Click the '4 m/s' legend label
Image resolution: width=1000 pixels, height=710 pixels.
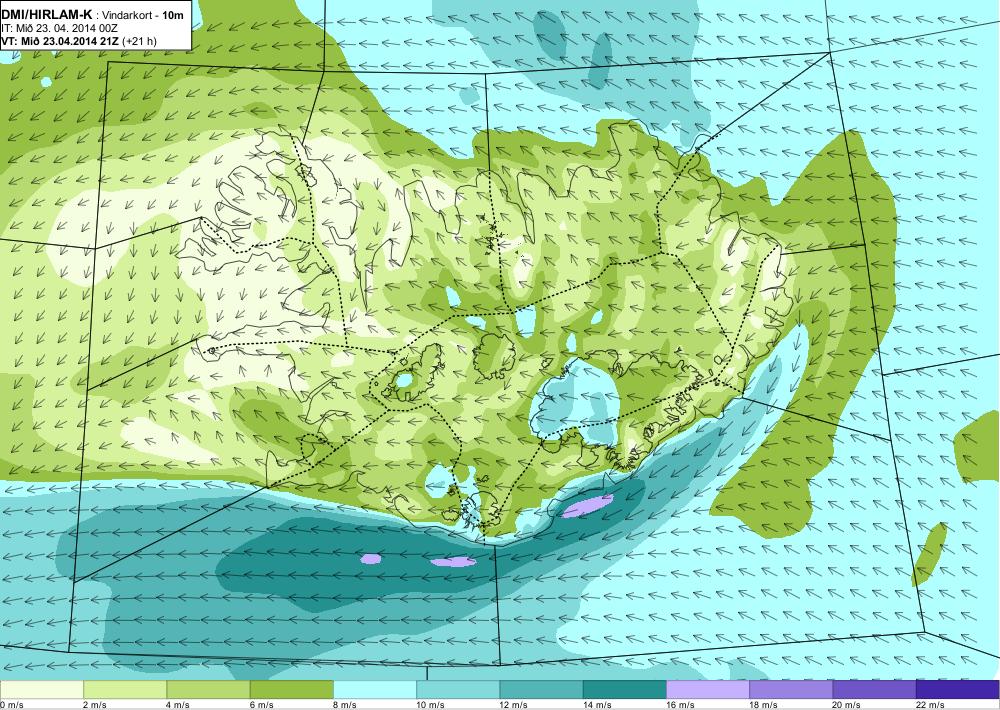click(x=178, y=705)
